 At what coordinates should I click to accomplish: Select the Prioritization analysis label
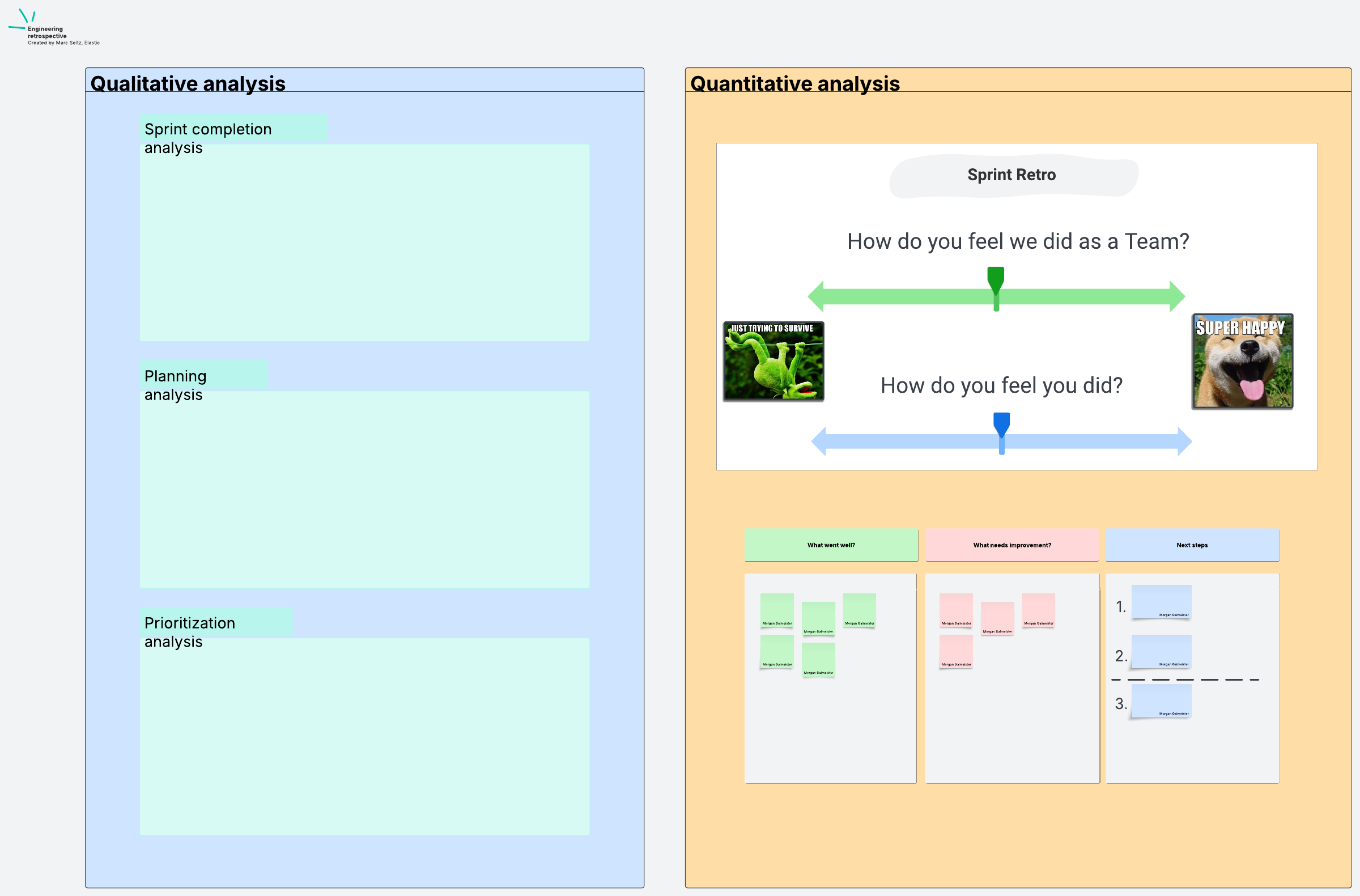[190, 623]
